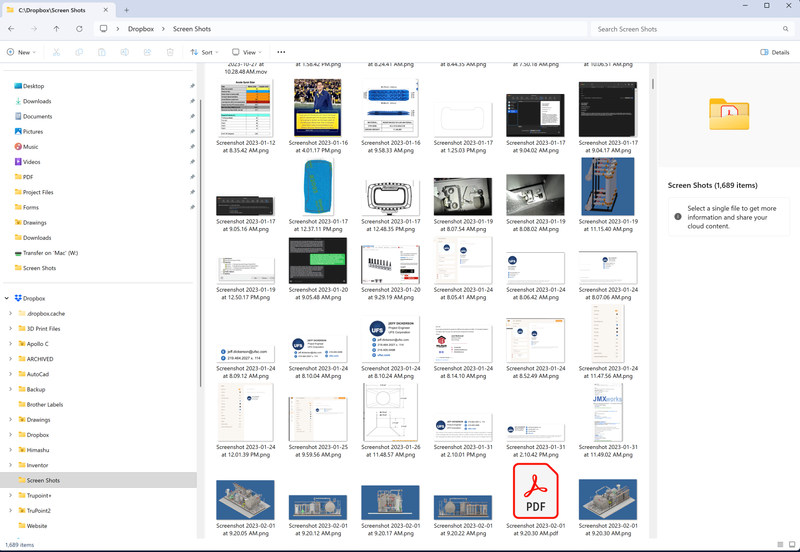Select the Brother Labels folder in tree
Viewport: 800px width, 552px height.
44,404
